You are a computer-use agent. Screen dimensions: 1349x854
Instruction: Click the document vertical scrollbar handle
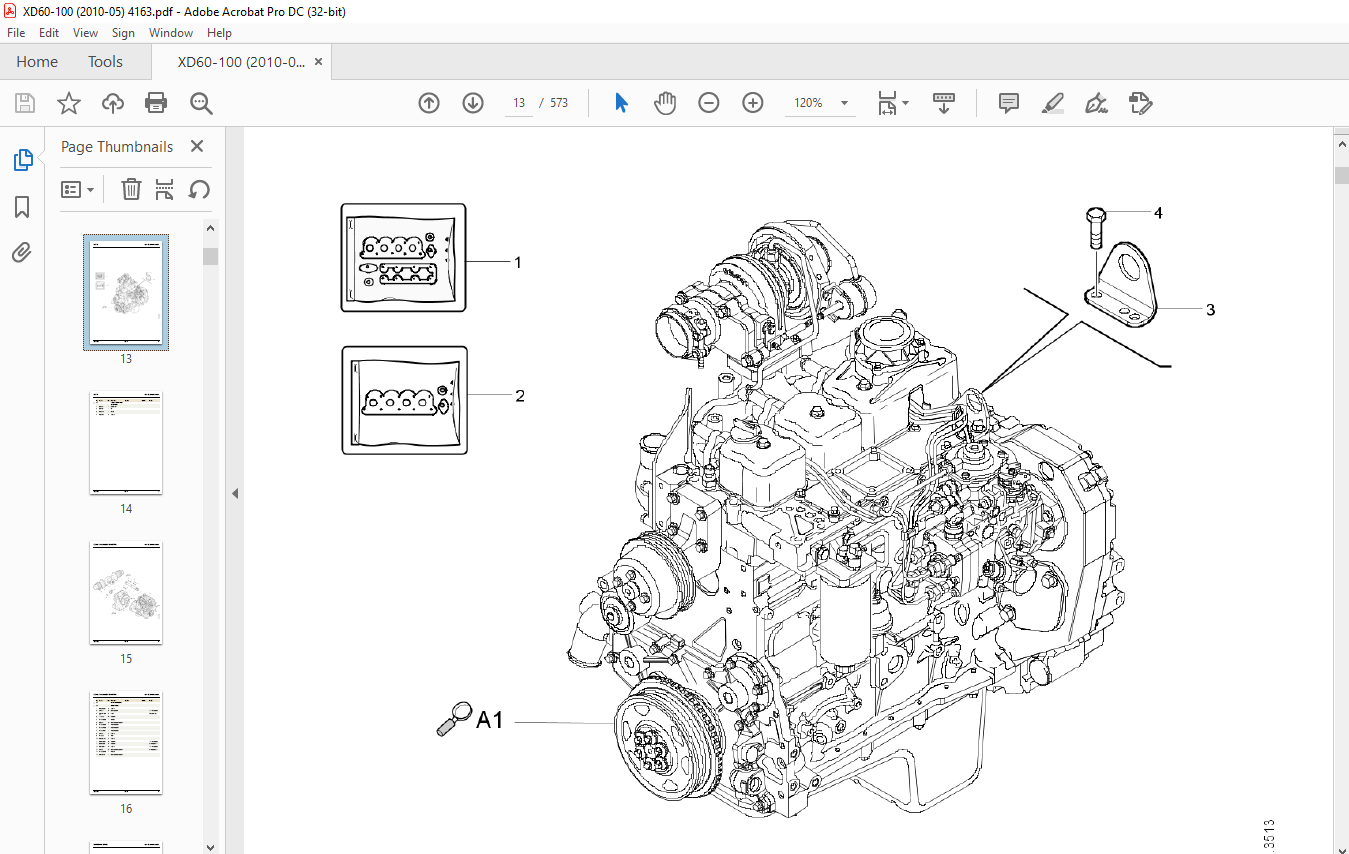click(x=1341, y=176)
